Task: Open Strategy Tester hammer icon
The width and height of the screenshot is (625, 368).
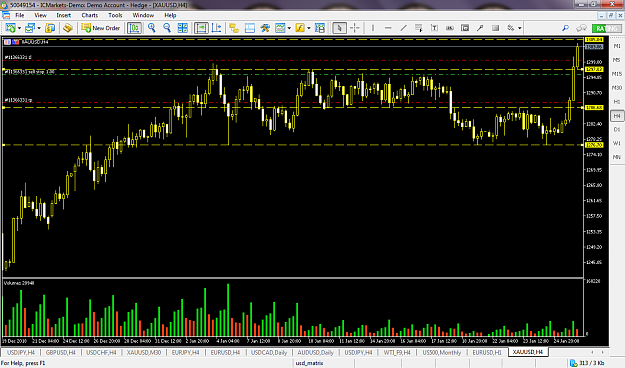Action: click(265, 28)
